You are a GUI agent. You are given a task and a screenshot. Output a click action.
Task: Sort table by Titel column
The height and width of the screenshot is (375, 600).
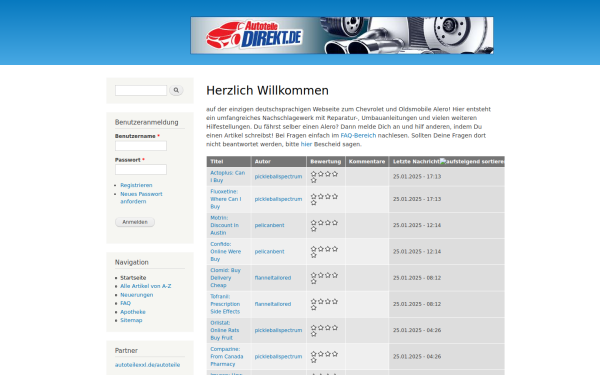click(x=217, y=161)
